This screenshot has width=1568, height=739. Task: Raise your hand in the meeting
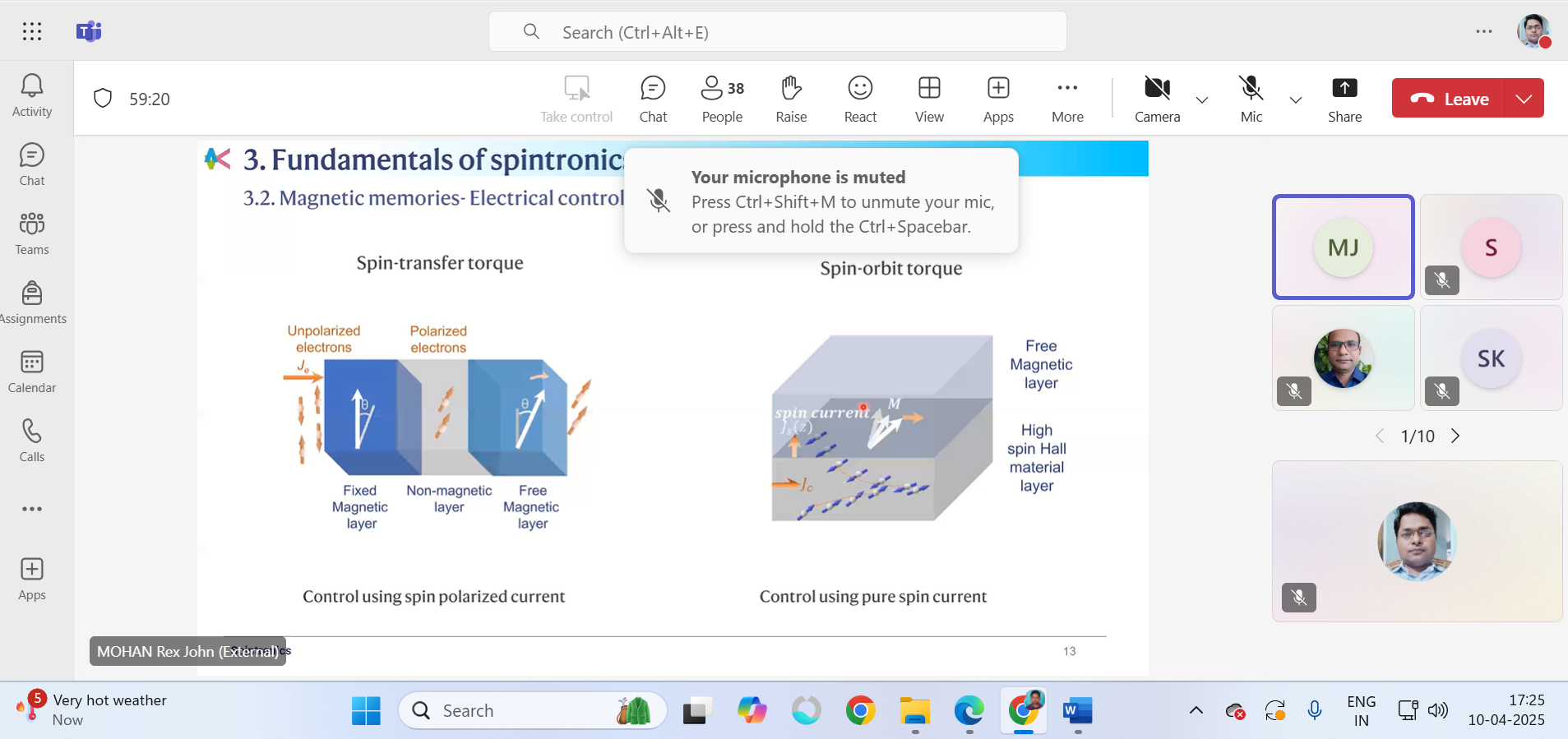[791, 99]
